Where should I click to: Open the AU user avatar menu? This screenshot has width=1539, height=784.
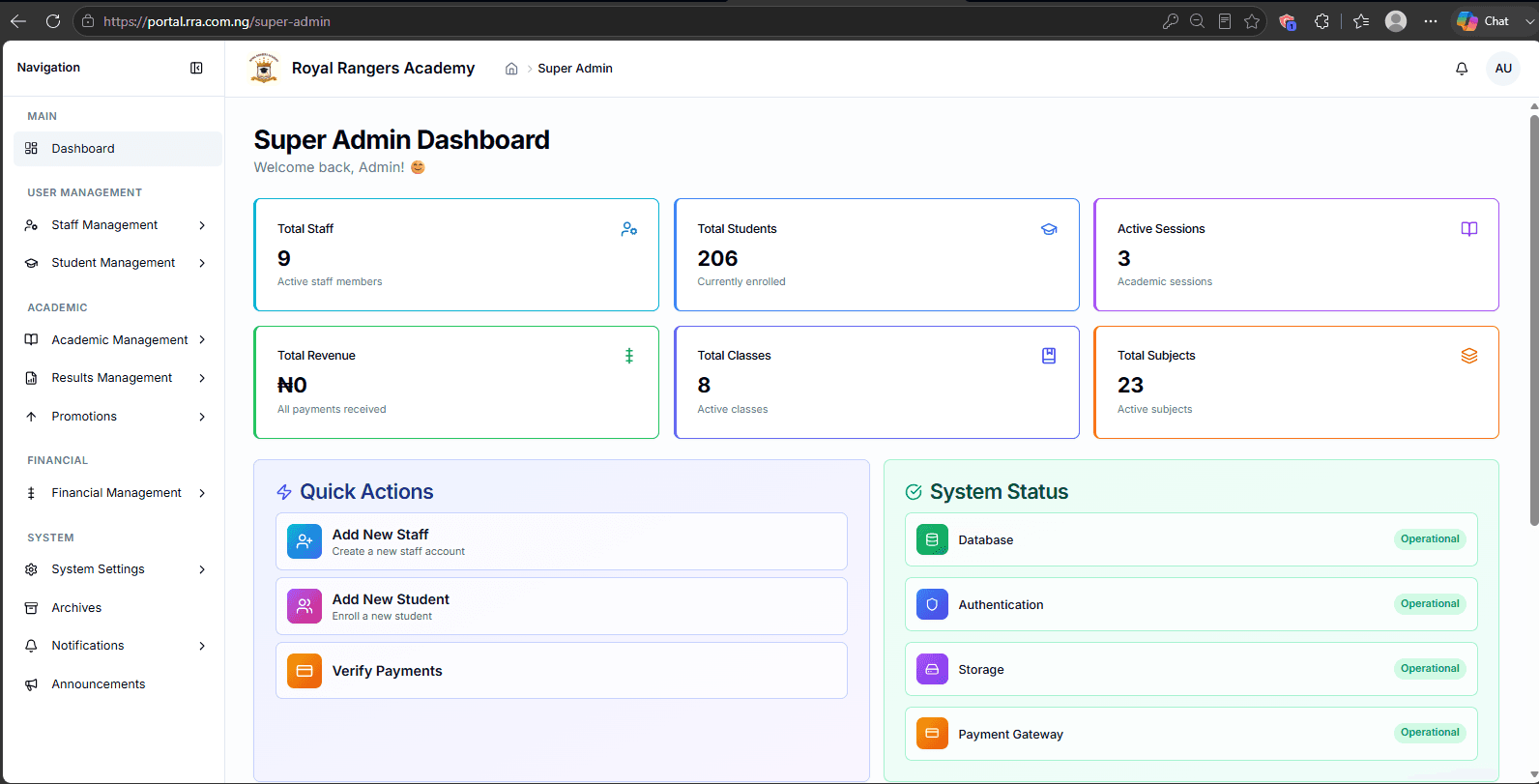(x=1503, y=69)
